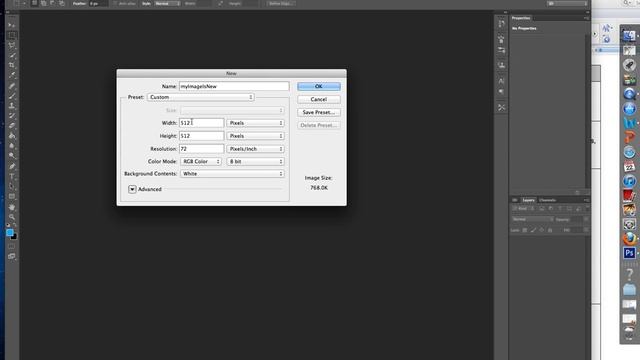Screen dimensions: 640x360
Task: Open Finder from the Dock
Action: point(629,36)
